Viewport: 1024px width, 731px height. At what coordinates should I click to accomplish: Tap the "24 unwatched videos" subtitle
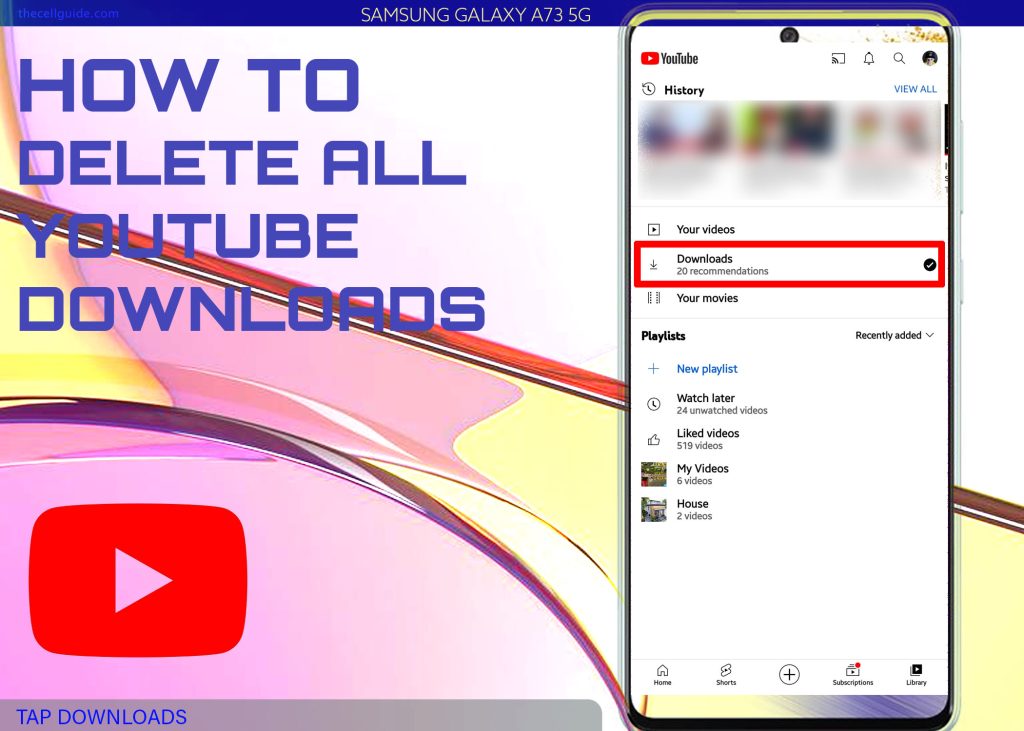click(722, 411)
